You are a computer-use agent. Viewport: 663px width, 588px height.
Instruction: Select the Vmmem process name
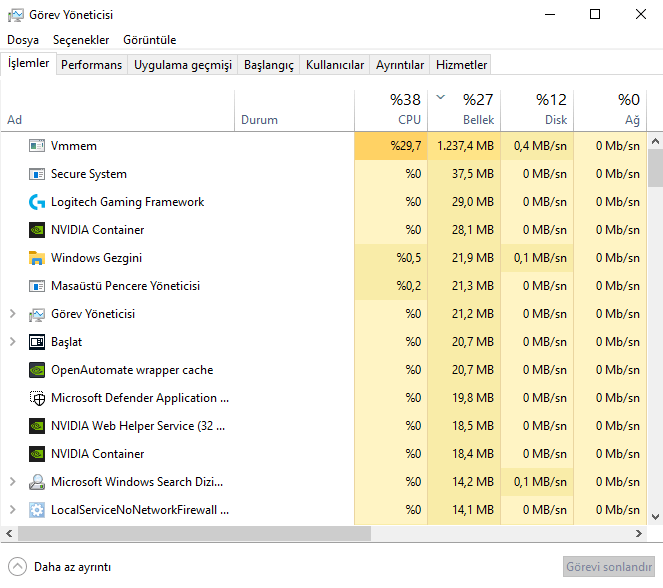click(x=74, y=146)
